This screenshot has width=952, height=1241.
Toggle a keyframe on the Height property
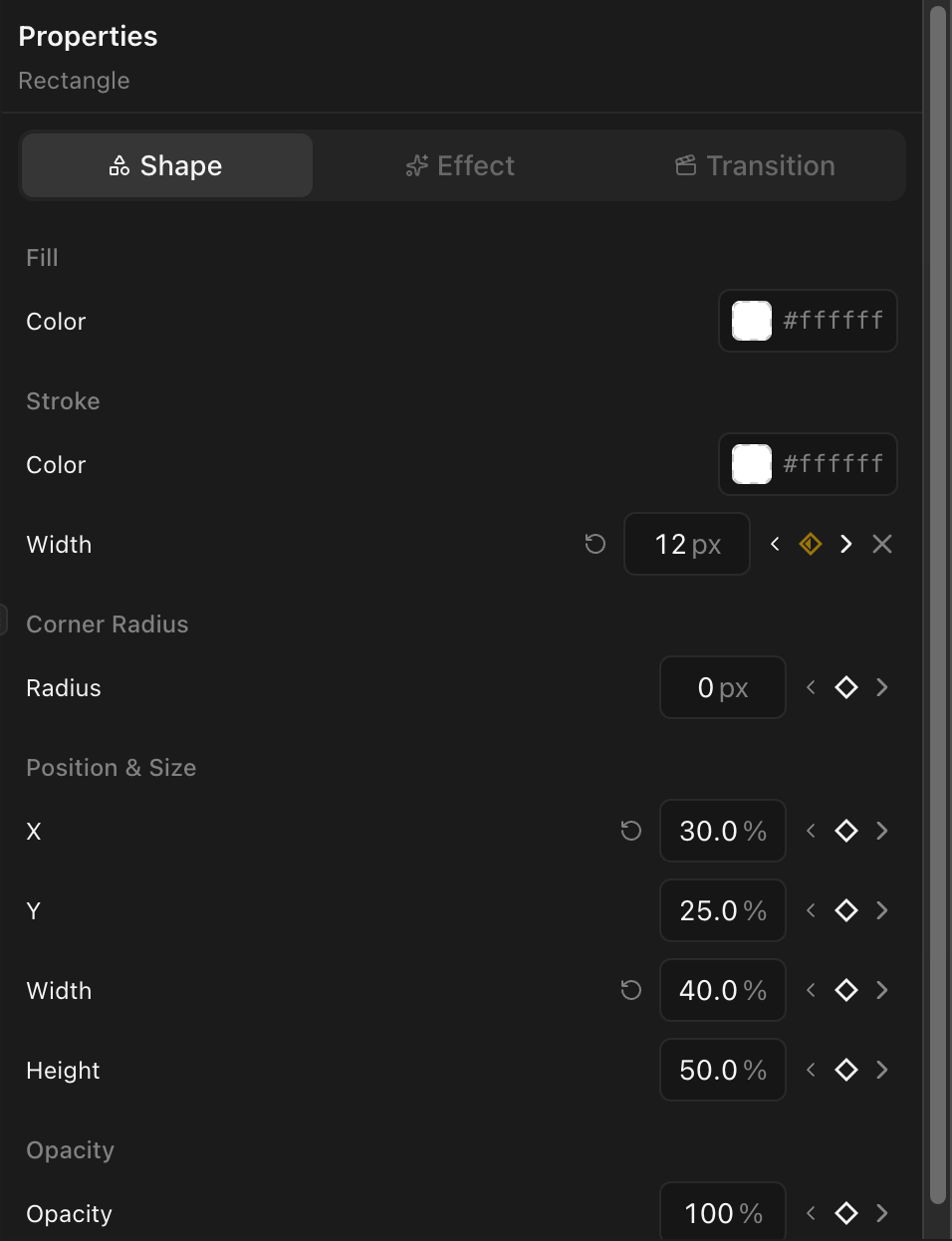[x=845, y=1070]
